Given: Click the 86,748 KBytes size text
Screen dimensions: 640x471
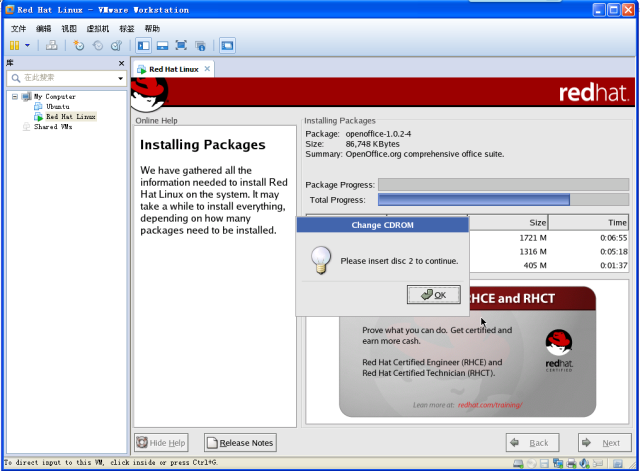Looking at the screenshot, I should point(373,144).
